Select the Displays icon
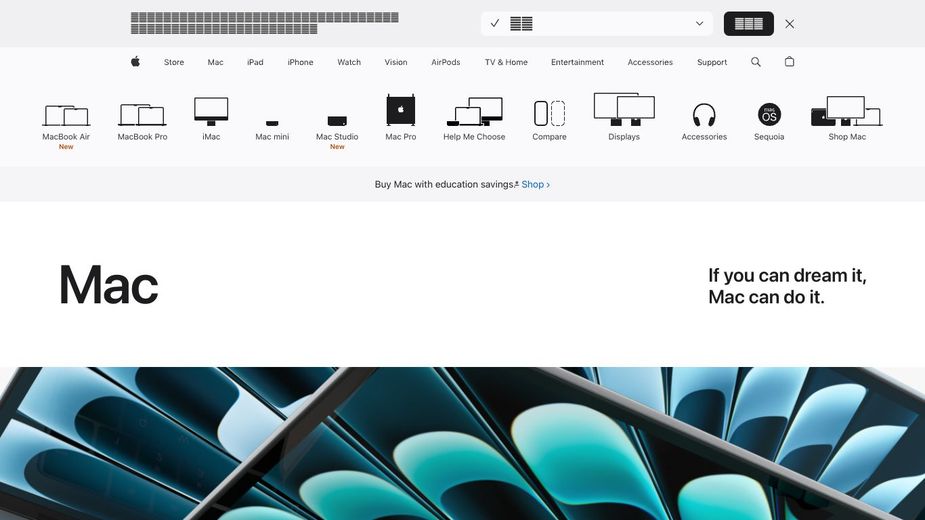This screenshot has height=520, width=925. tap(624, 109)
